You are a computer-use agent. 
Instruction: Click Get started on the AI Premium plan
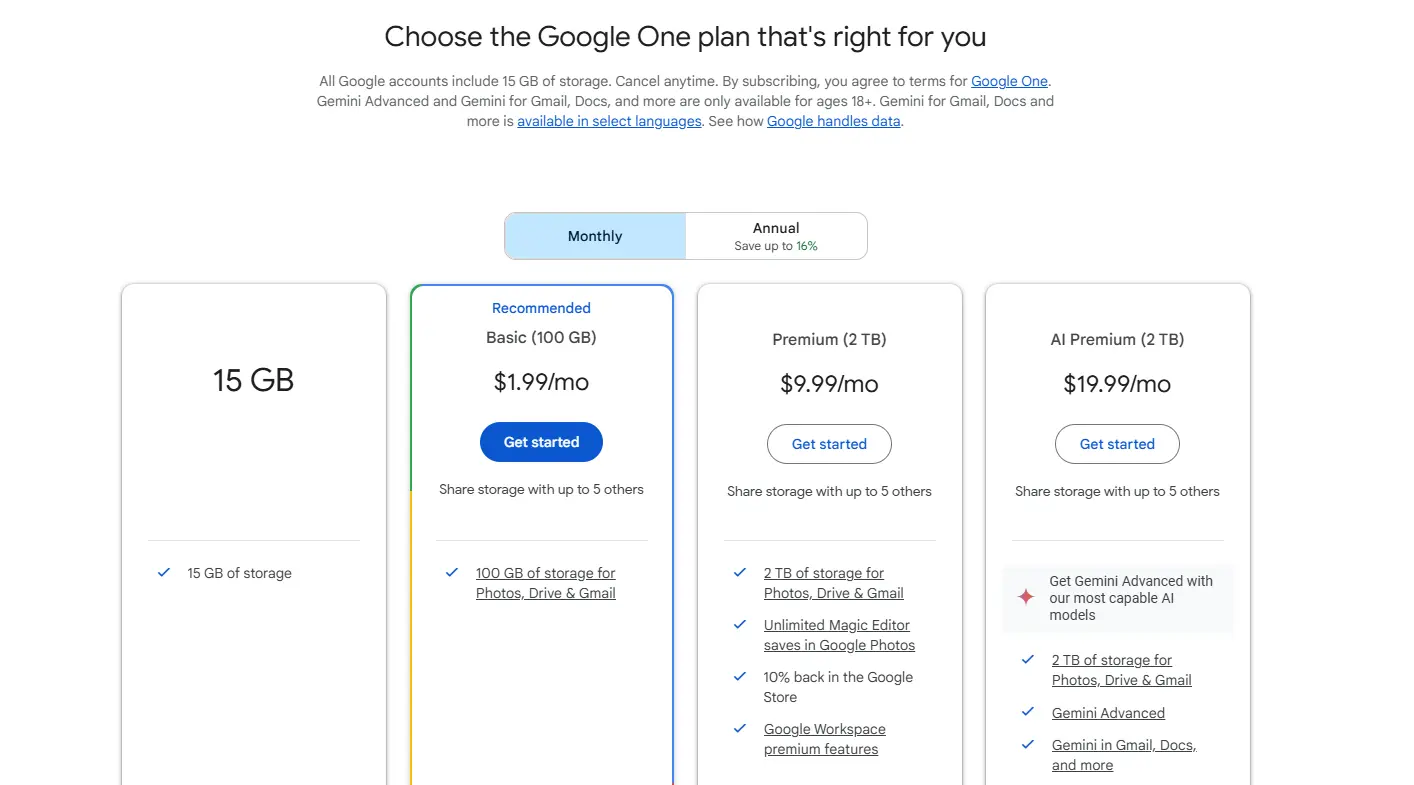(1117, 443)
